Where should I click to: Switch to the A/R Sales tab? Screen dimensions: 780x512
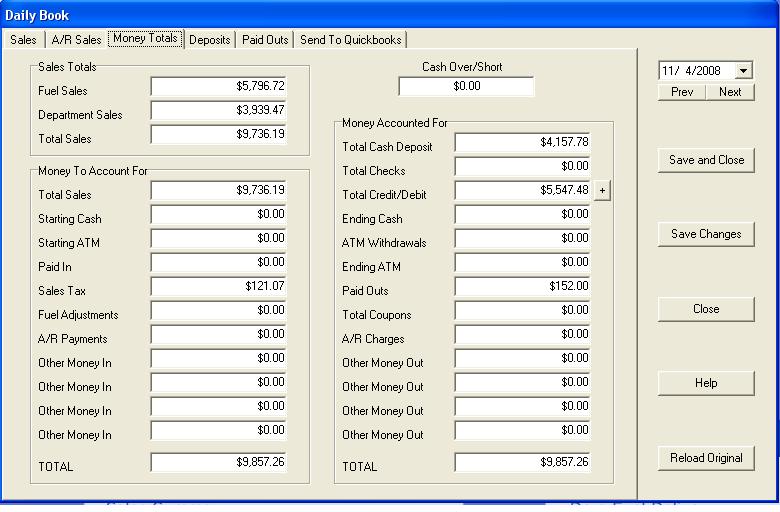(x=76, y=40)
